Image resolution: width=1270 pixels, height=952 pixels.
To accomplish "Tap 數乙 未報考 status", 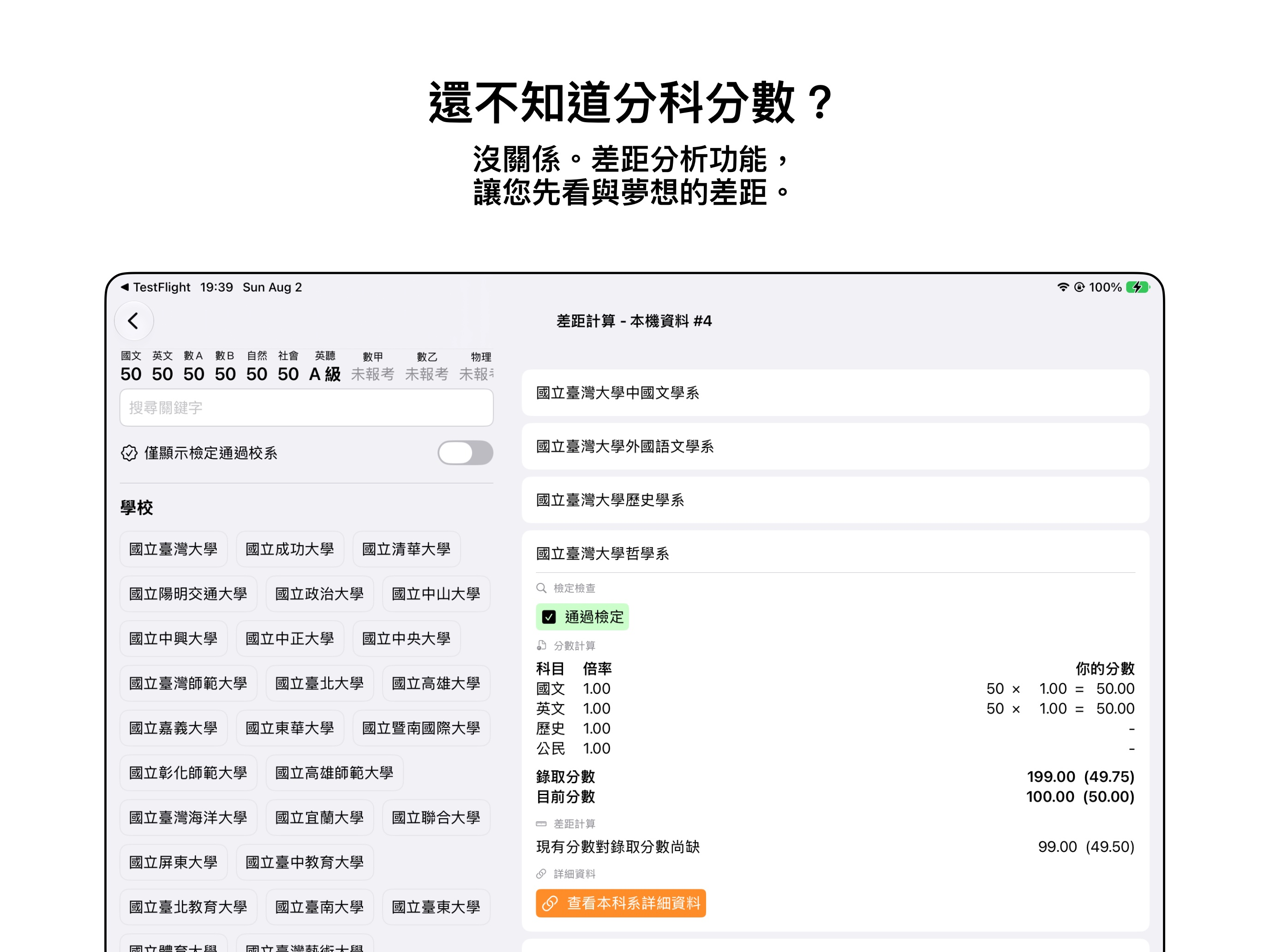I will 426,374.
